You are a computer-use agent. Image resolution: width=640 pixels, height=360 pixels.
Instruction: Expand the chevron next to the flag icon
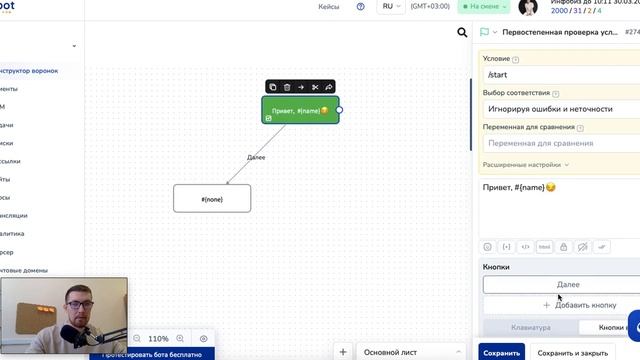[495, 32]
